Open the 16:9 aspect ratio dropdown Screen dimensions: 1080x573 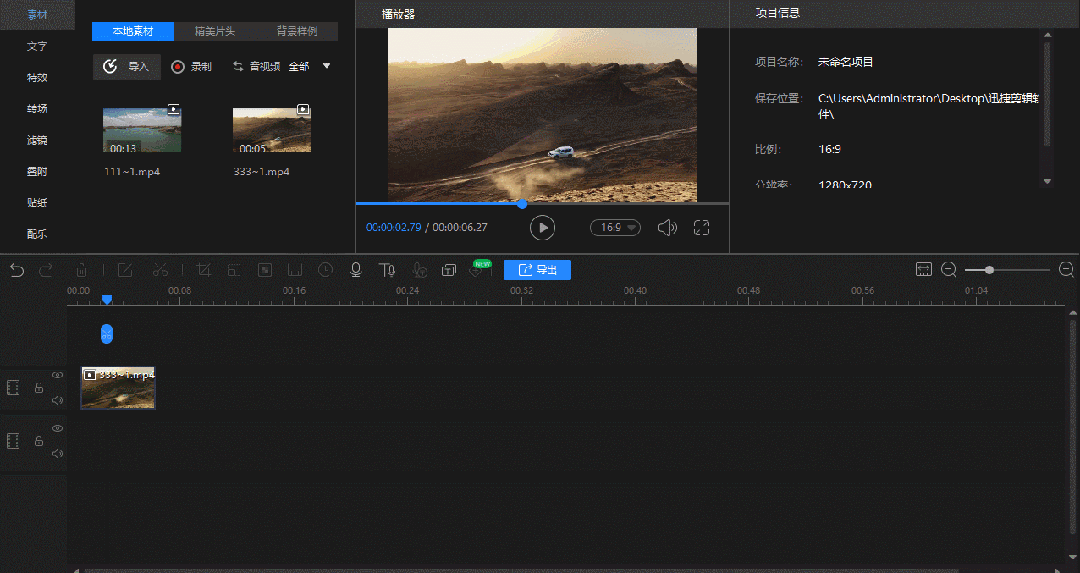coord(615,227)
